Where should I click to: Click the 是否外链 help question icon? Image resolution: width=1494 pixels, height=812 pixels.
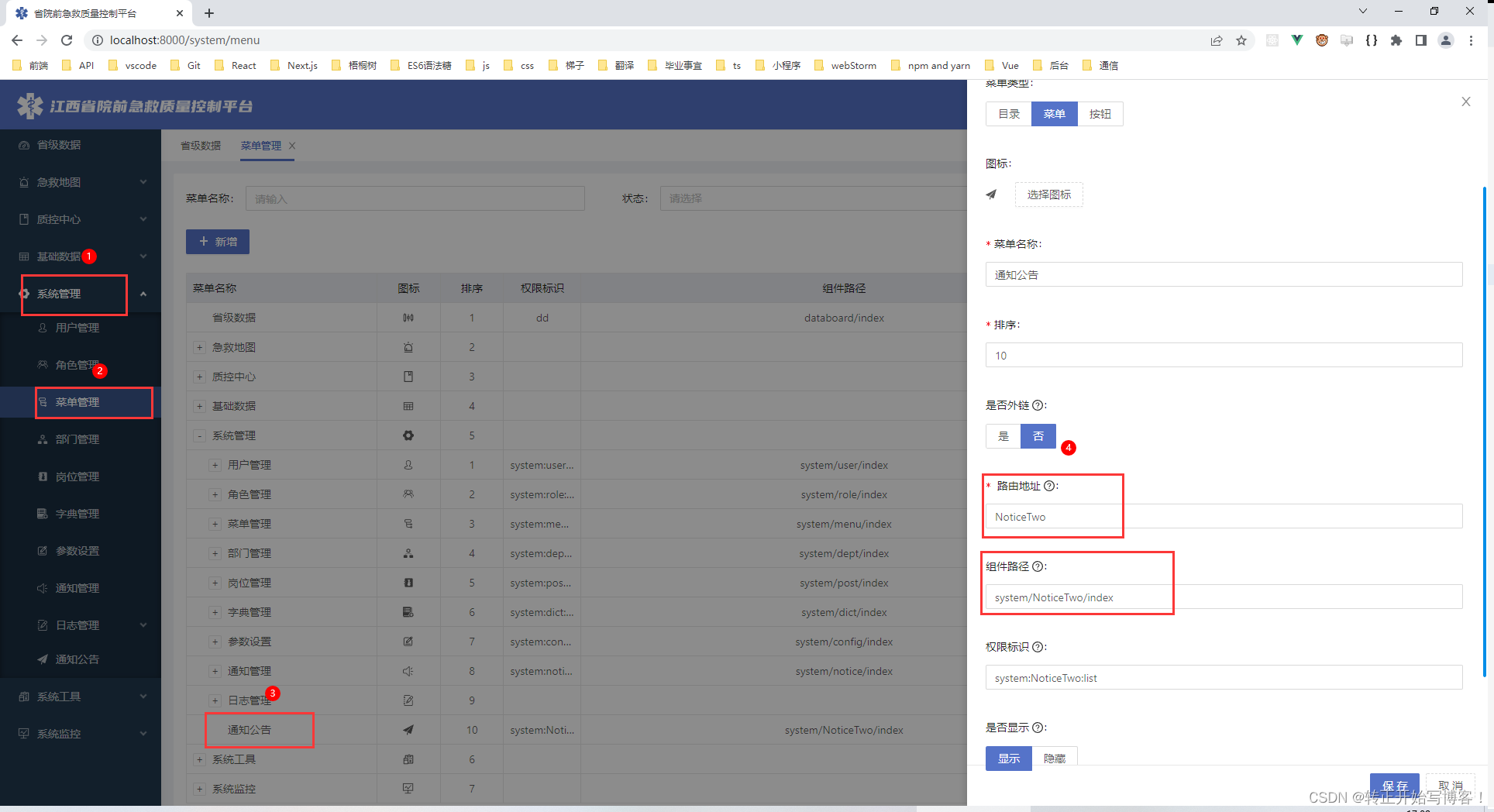click(x=1038, y=405)
